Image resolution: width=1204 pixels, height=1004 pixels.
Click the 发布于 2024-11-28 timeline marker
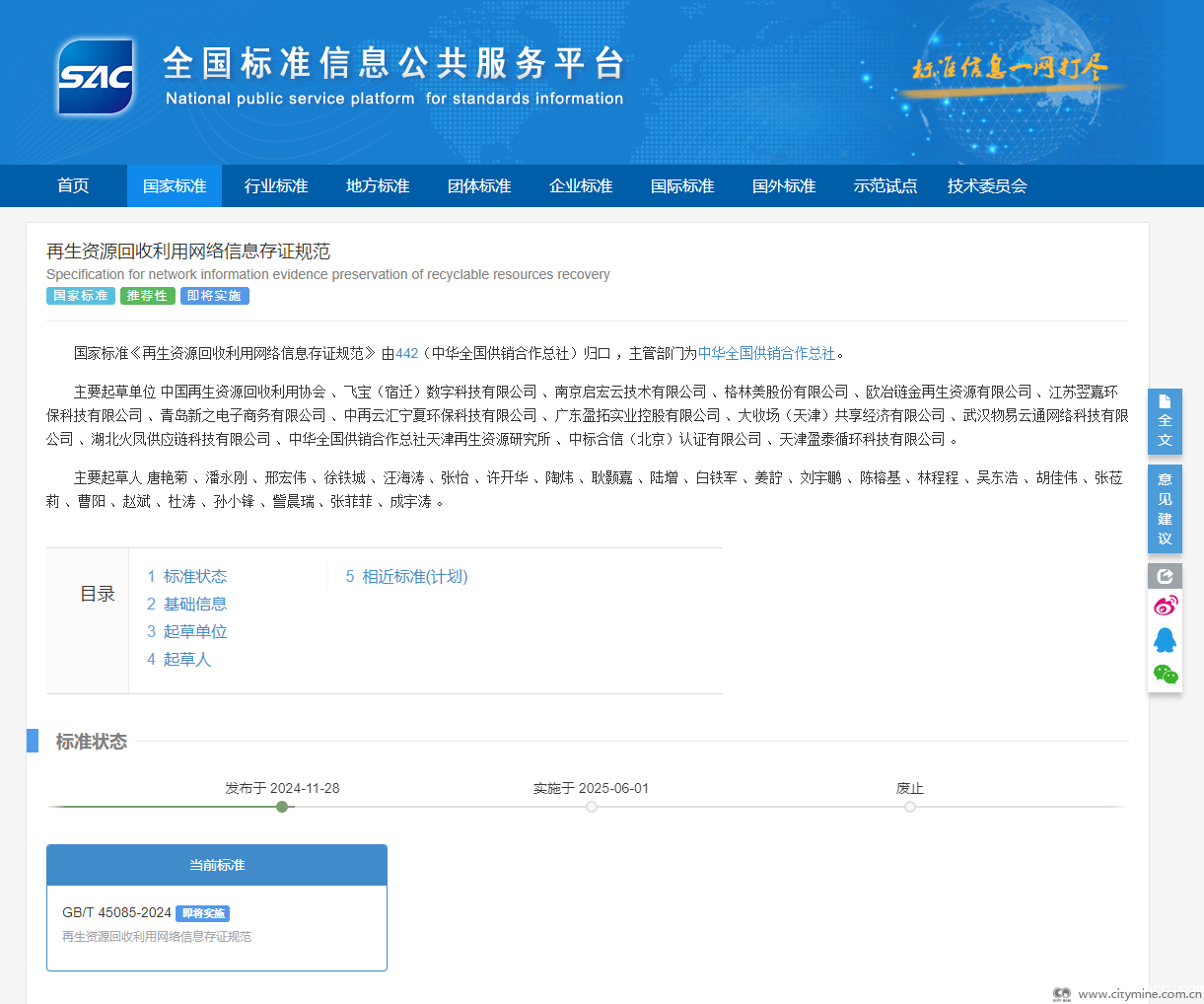tap(282, 806)
